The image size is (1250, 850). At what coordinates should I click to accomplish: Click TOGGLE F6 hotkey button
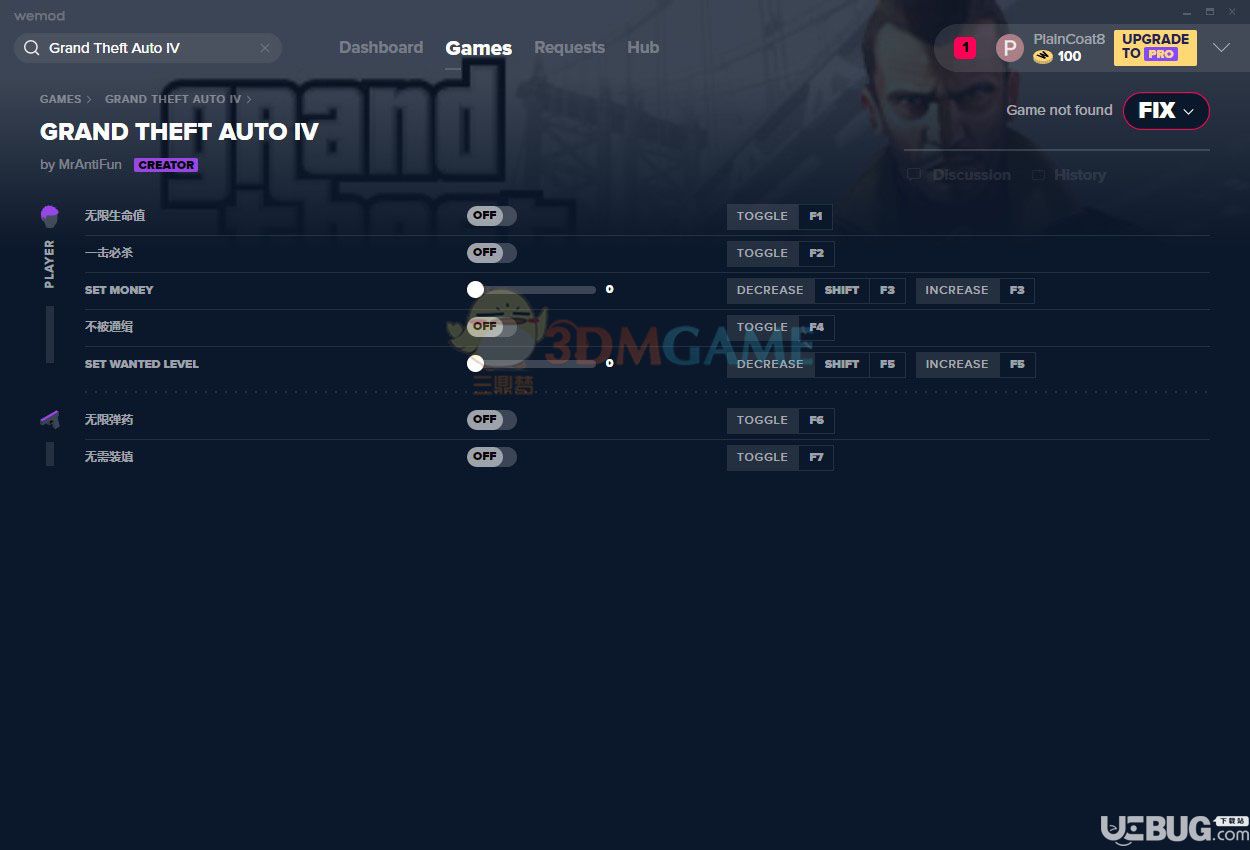point(780,420)
